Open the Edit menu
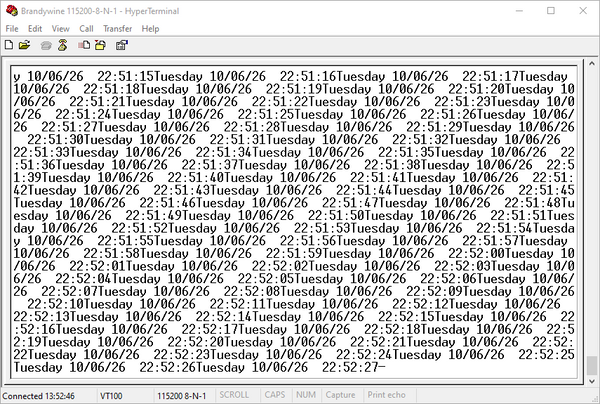600x404 pixels. point(35,29)
